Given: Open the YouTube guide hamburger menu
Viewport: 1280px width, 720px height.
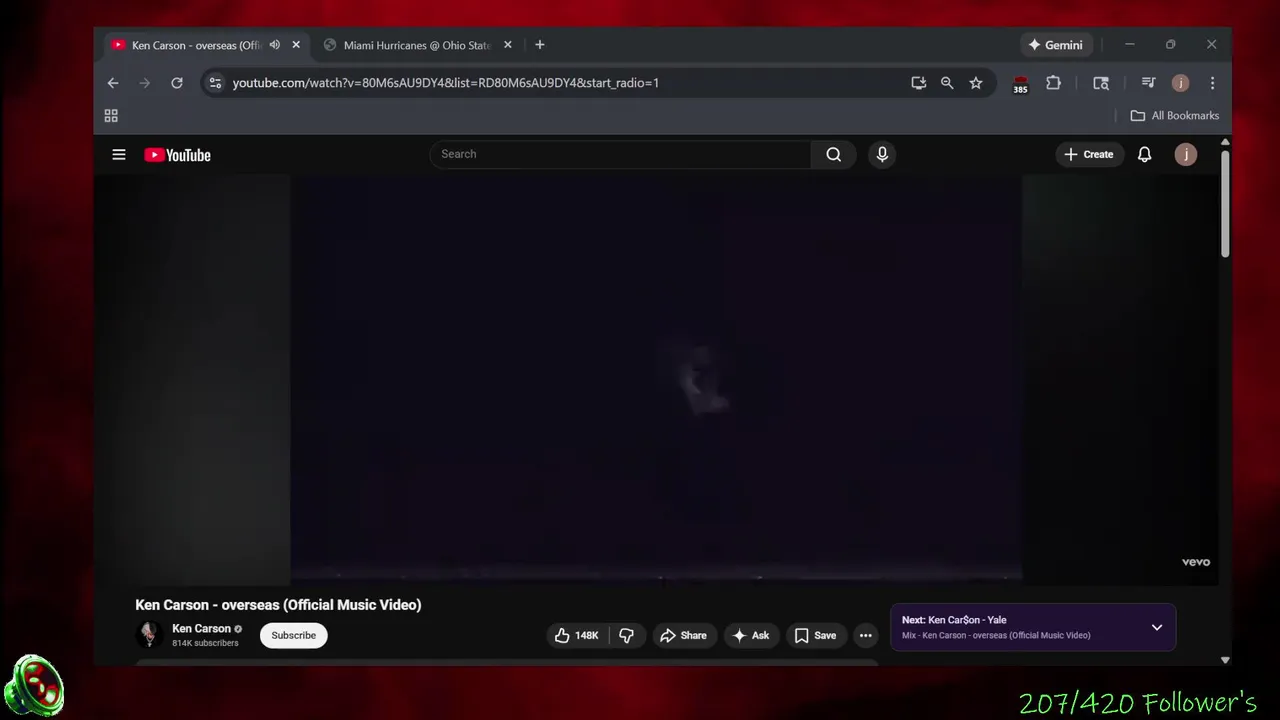Looking at the screenshot, I should coord(119,155).
